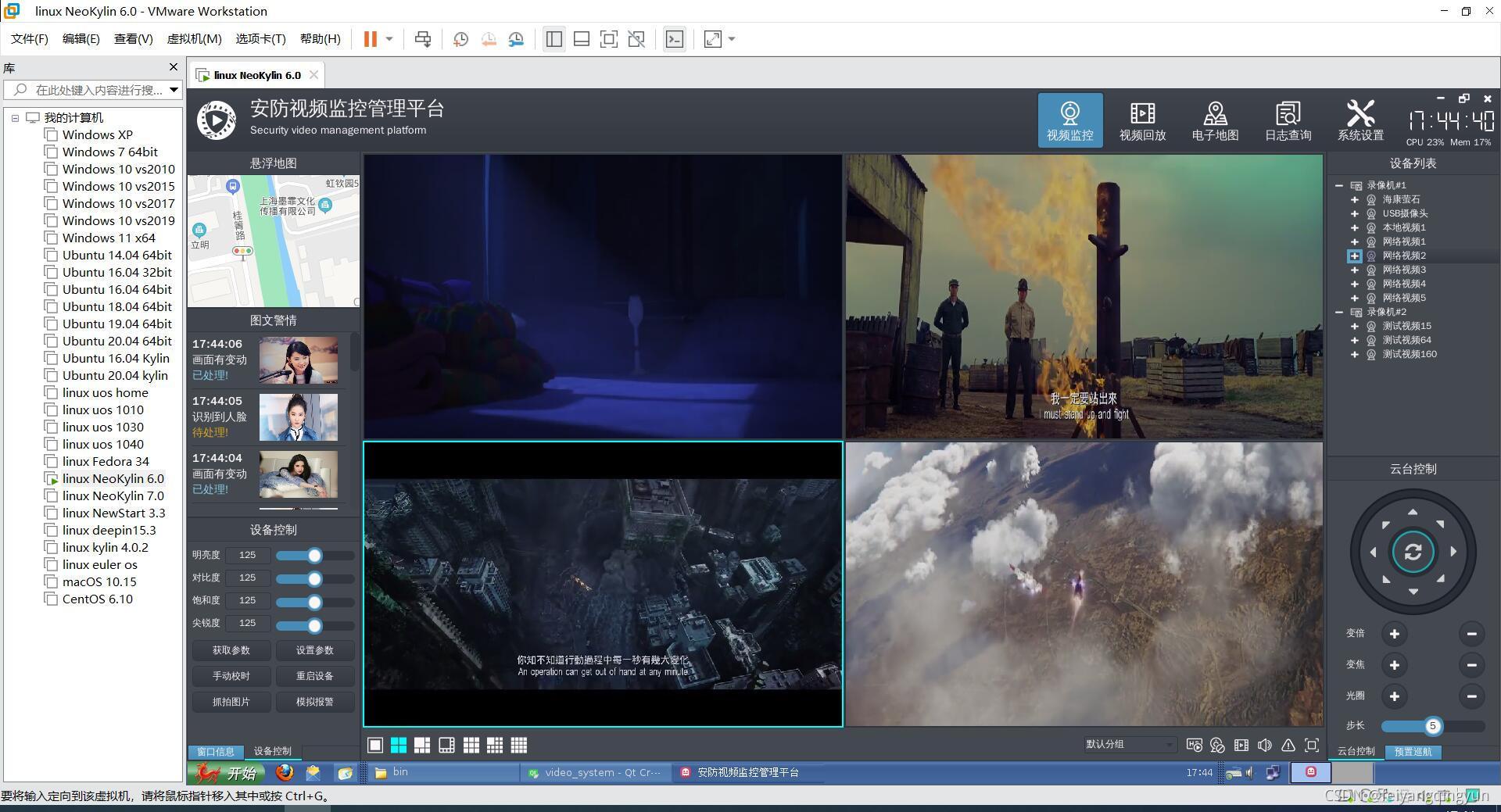Select Windows 11 x64 in VMware library
The width and height of the screenshot is (1501, 812).
click(x=109, y=238)
